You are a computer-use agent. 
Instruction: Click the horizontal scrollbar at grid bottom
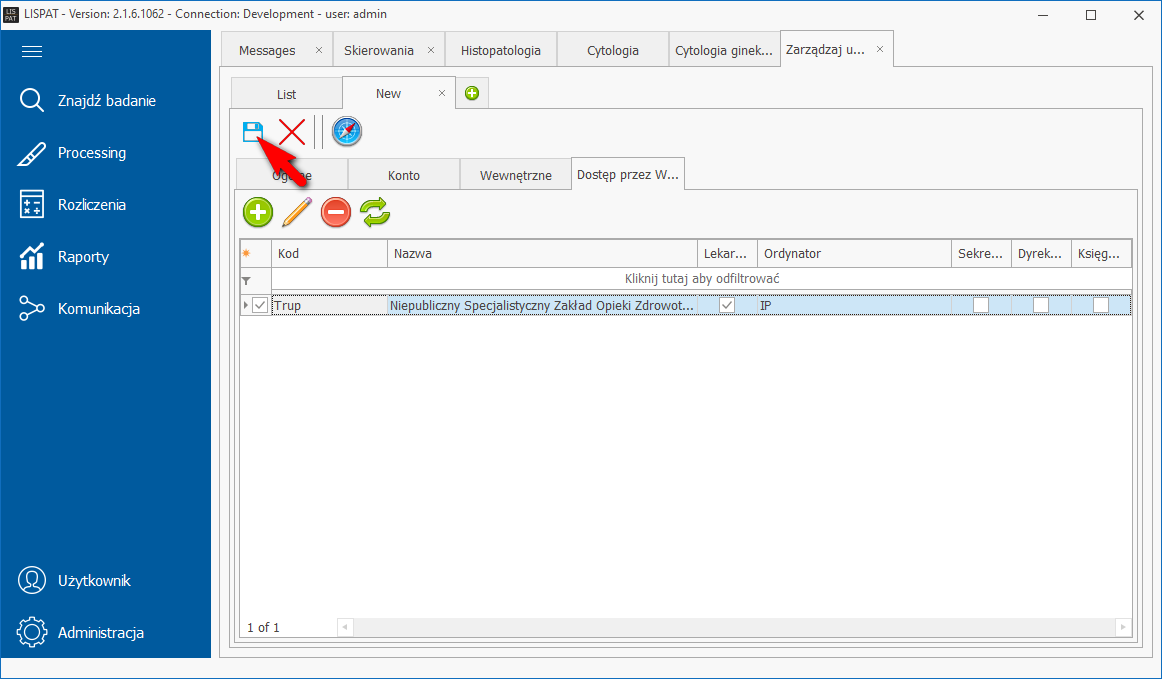click(730, 627)
